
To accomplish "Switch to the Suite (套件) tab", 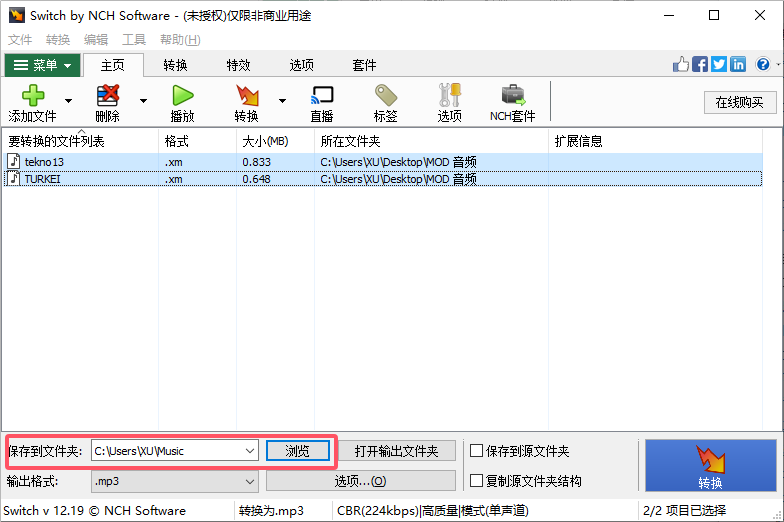I will 364,65.
